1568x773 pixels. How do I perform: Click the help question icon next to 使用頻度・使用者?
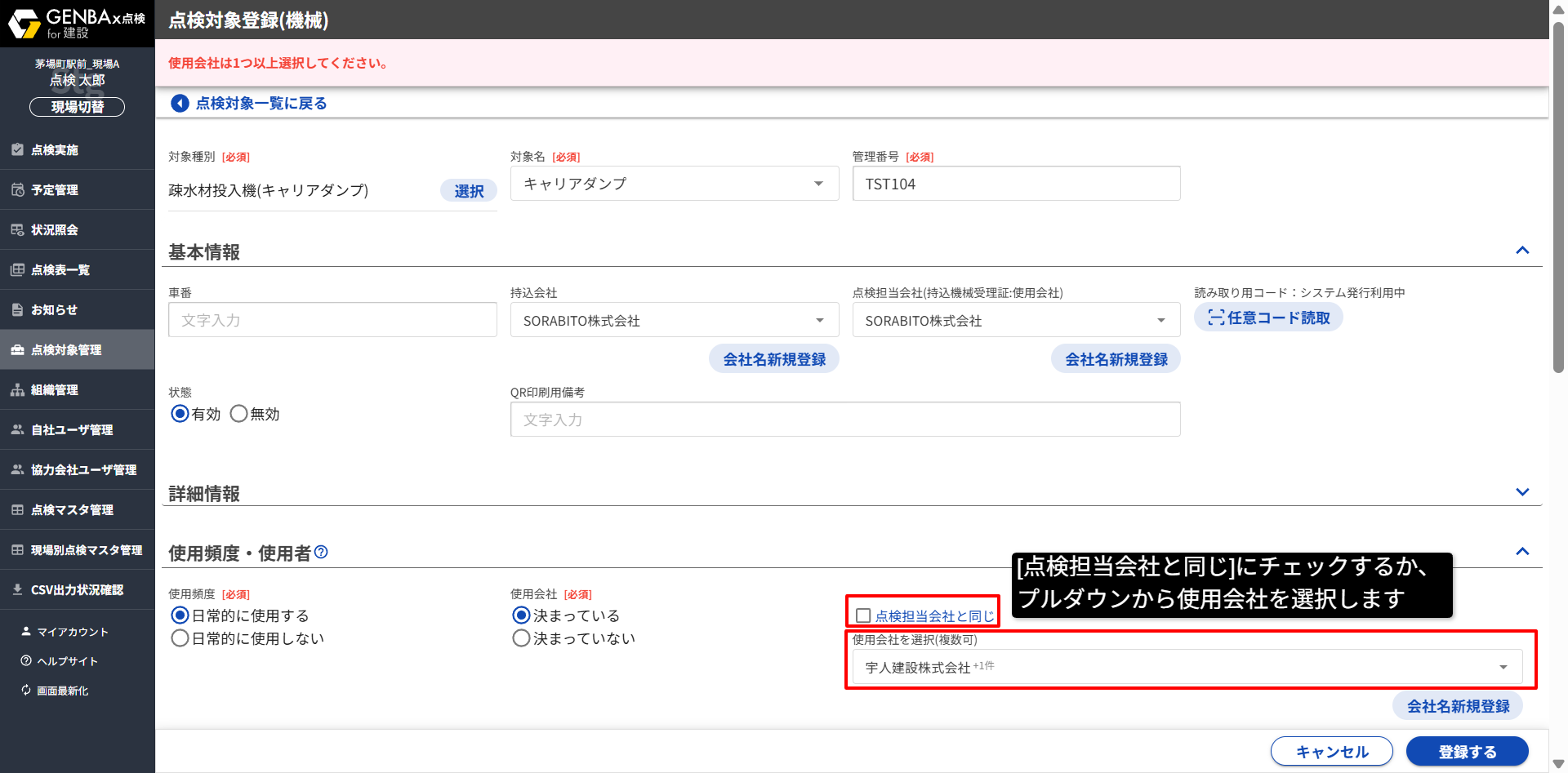(x=321, y=553)
